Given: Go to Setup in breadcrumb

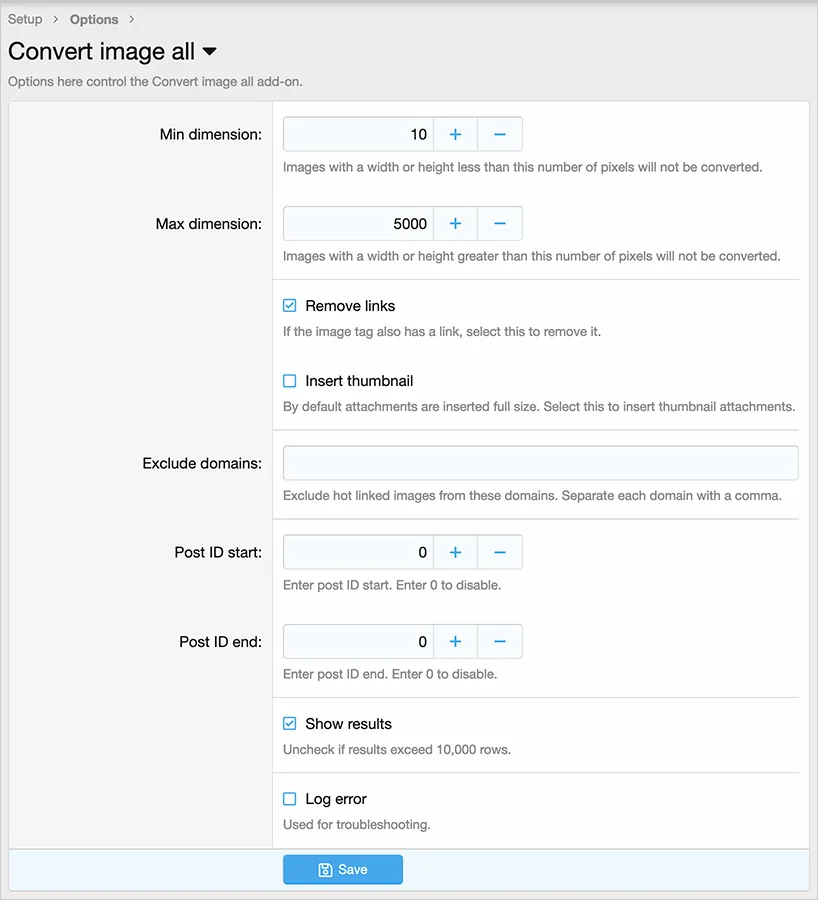Looking at the screenshot, I should point(25,19).
